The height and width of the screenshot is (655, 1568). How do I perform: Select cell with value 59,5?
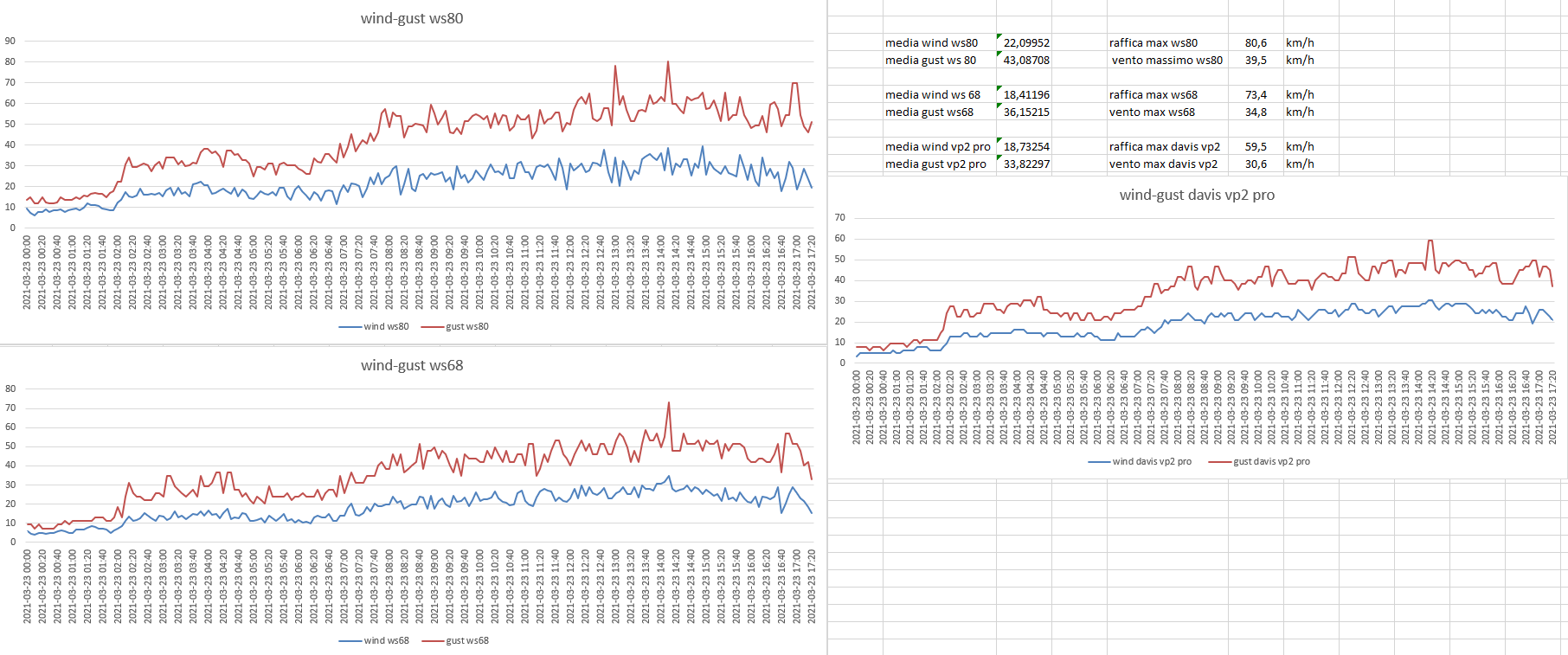1256,146
